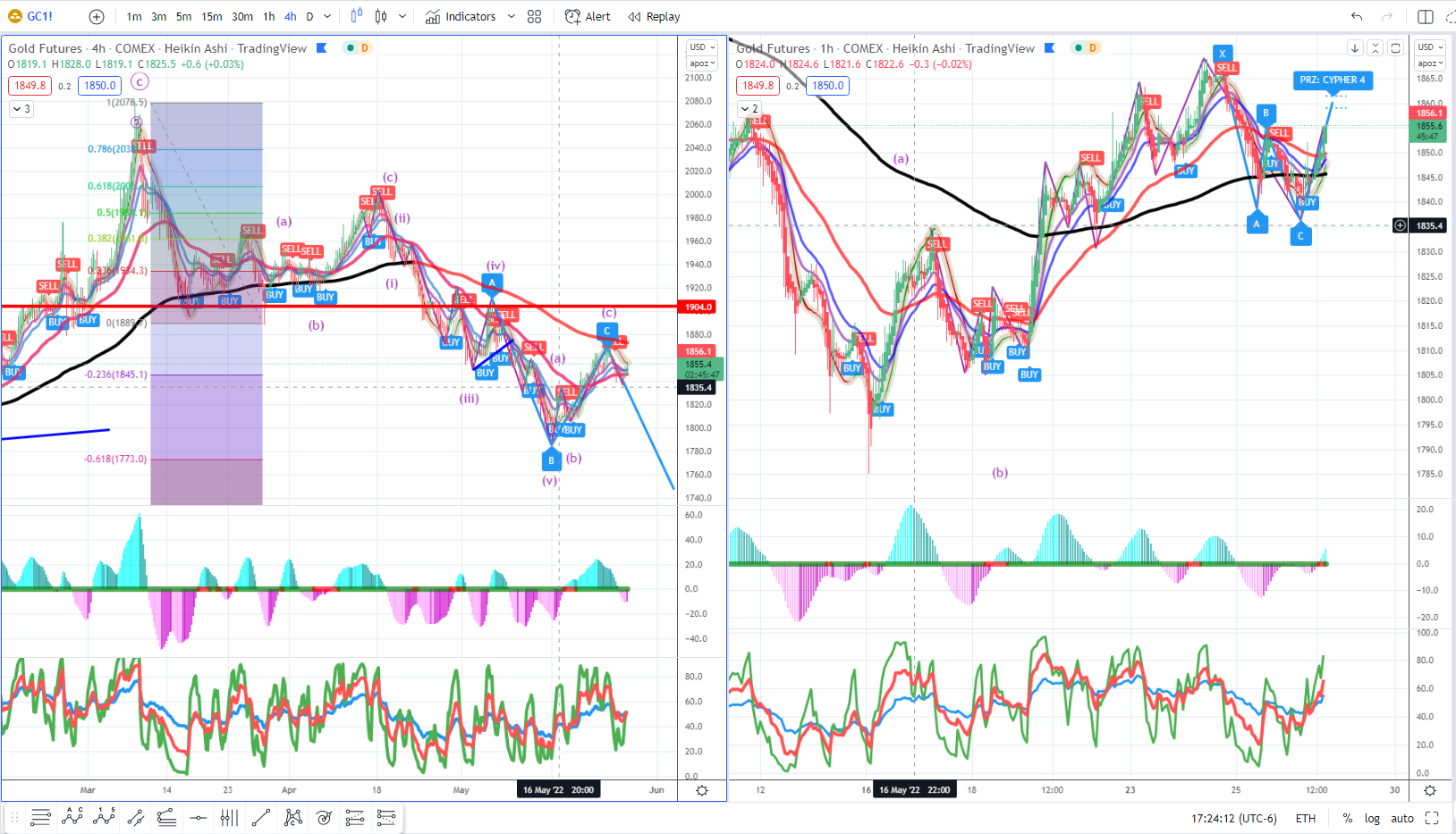Viewport: 1456px width, 834px height.
Task: Switch to 30m timeframe
Action: tap(242, 16)
